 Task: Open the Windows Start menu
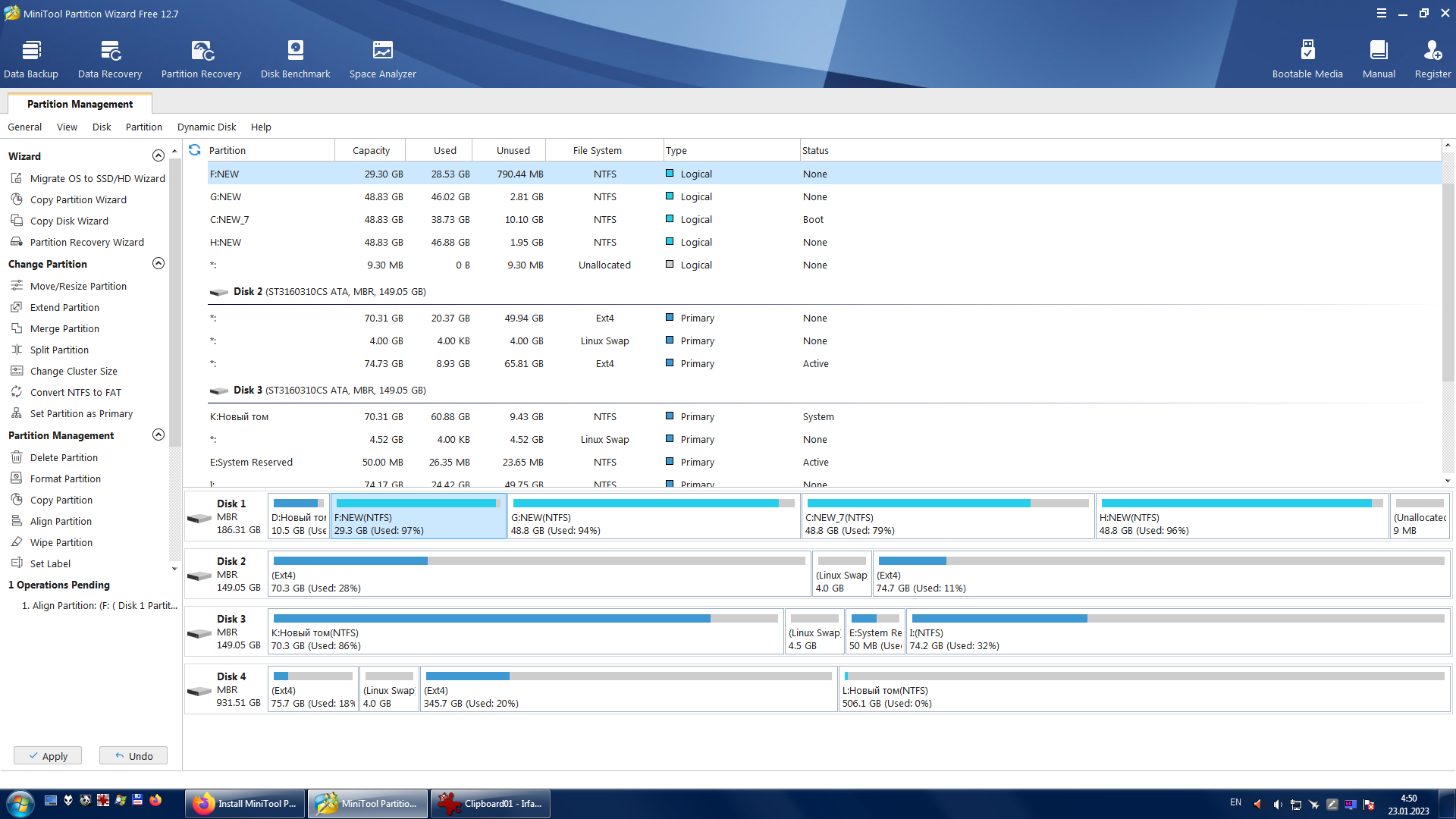click(20, 803)
